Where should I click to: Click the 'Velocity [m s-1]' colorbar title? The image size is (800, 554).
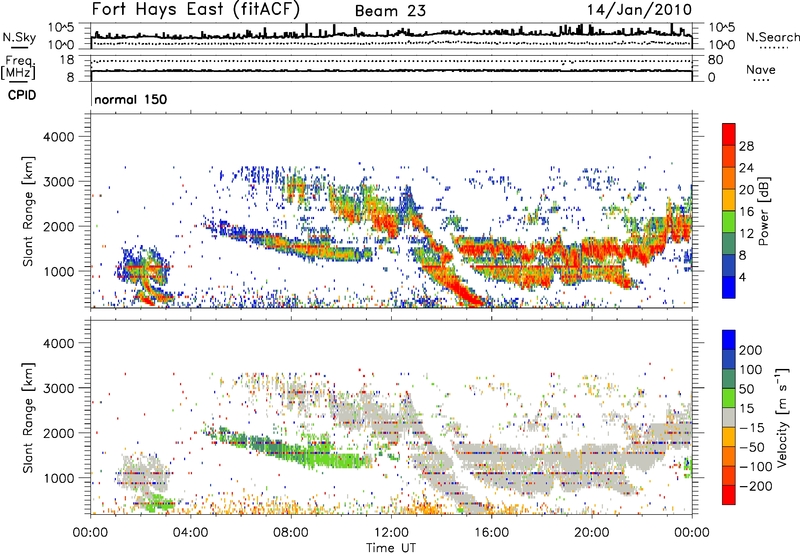(x=782, y=418)
